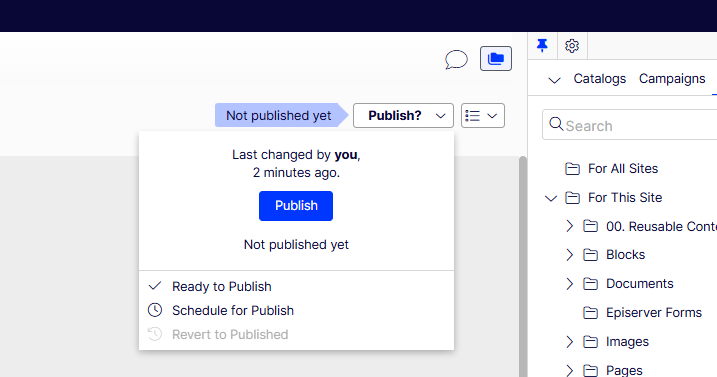Select the Documents folder label
Screen dimensions: 717x377
tap(639, 284)
